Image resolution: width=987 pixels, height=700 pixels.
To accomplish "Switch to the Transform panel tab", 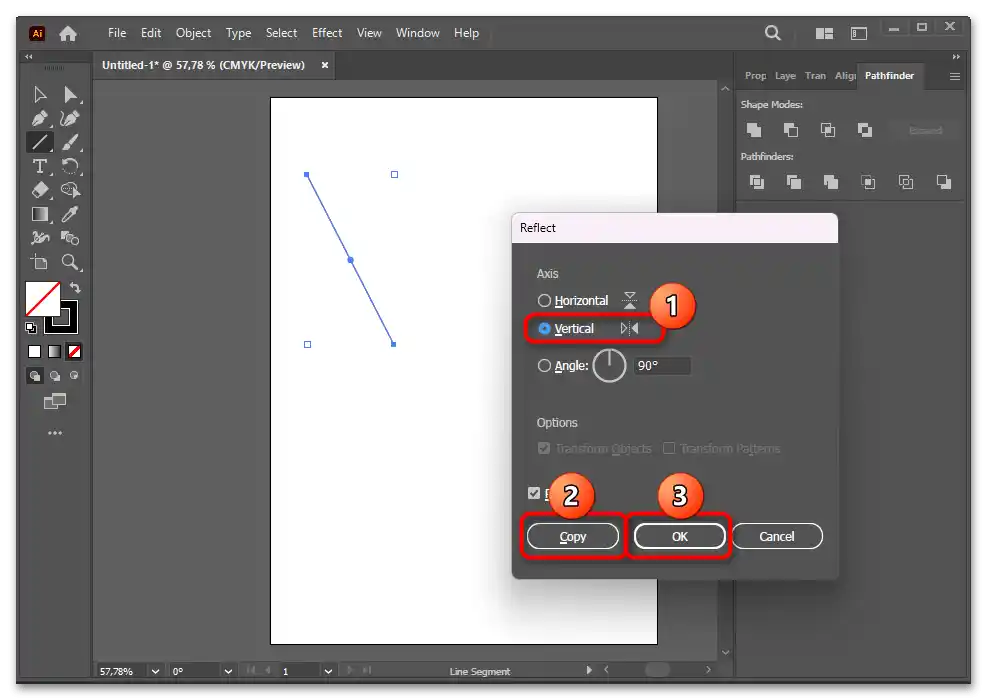I will [x=815, y=76].
